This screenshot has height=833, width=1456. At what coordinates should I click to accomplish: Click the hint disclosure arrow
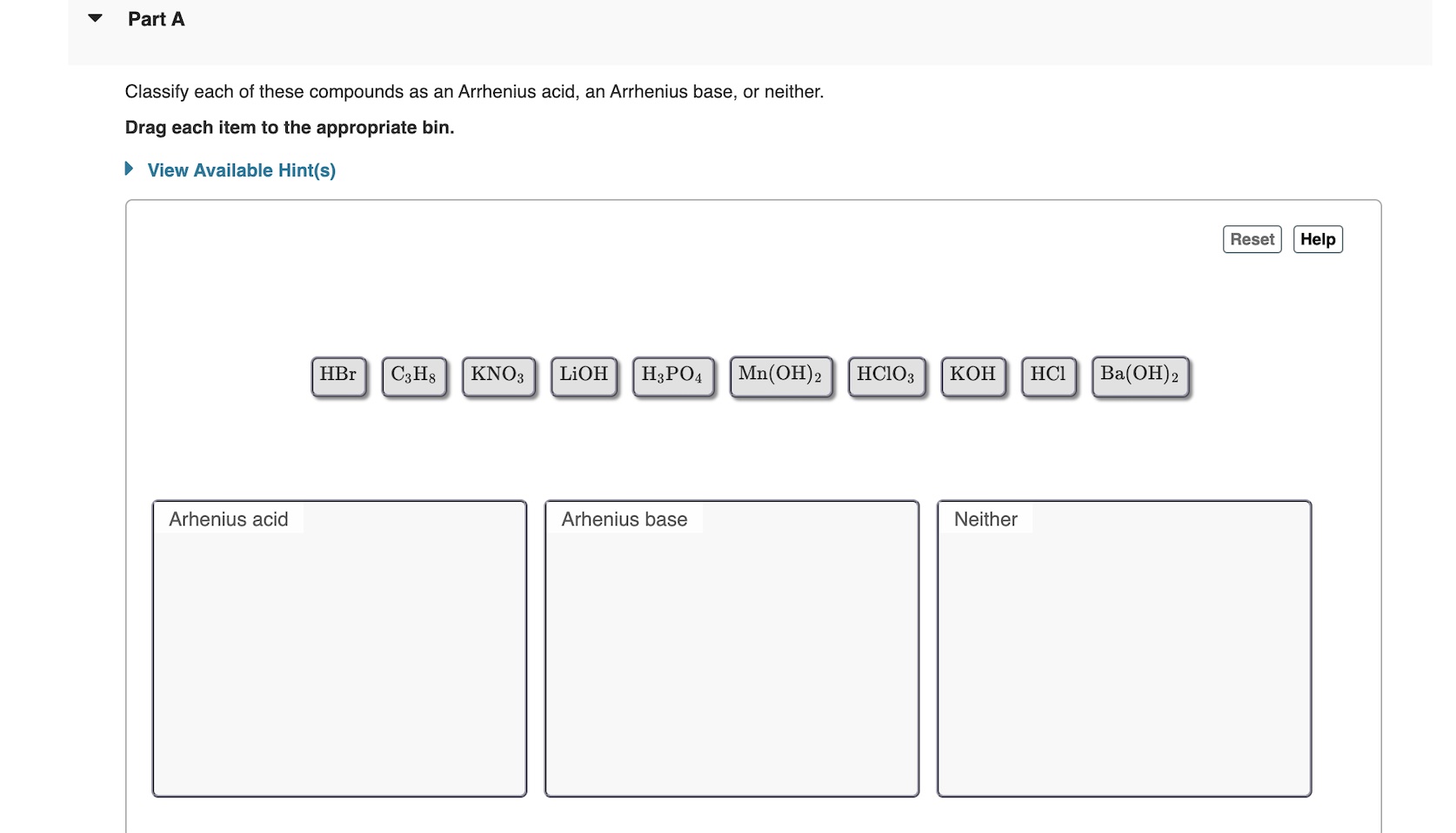click(128, 169)
